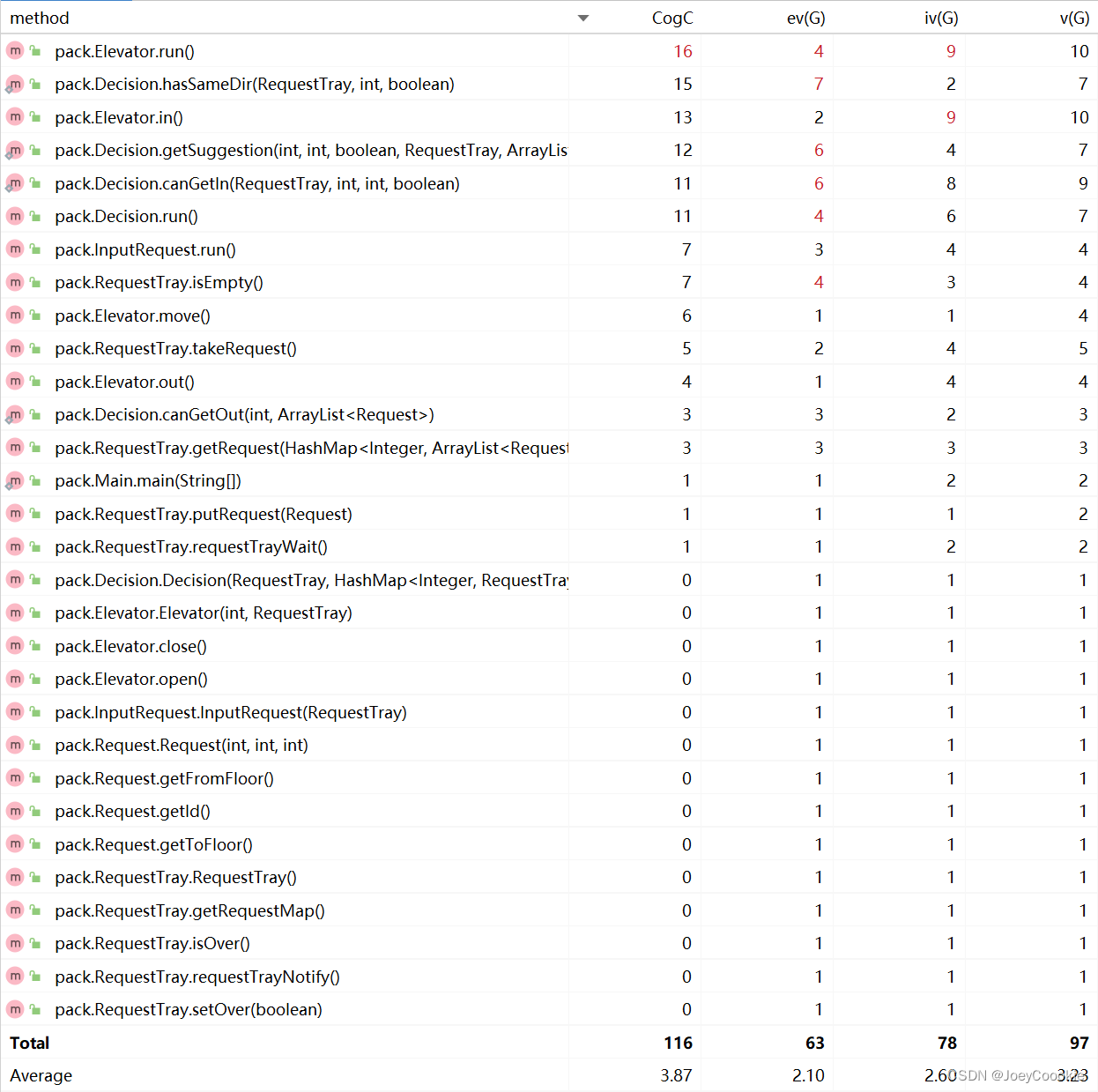Click the method icon for pack.Elevator.move()
1098x1092 pixels.
tap(15, 316)
